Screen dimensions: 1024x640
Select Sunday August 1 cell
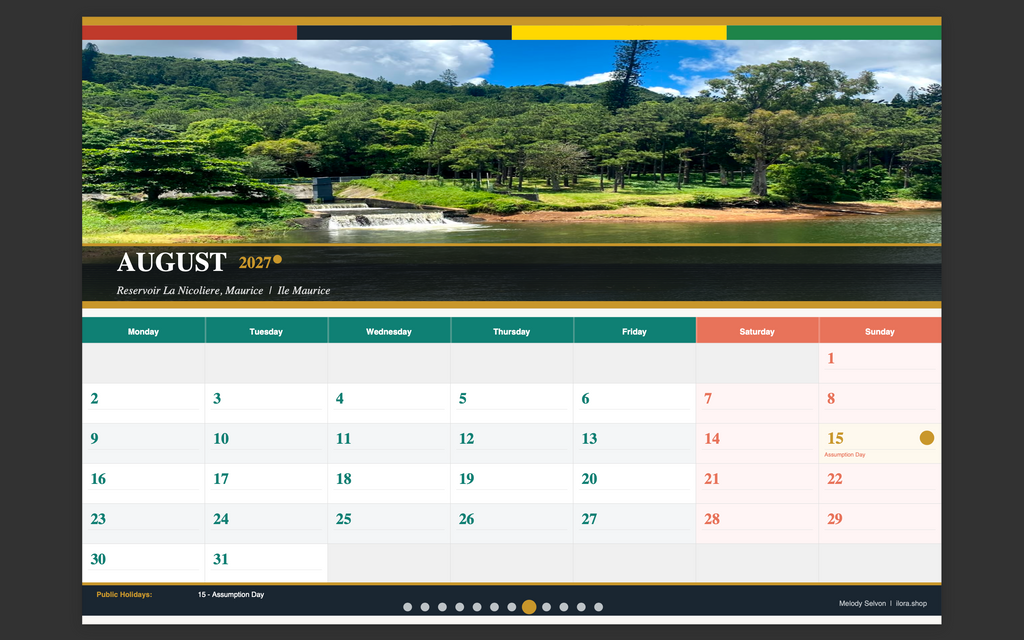point(880,363)
